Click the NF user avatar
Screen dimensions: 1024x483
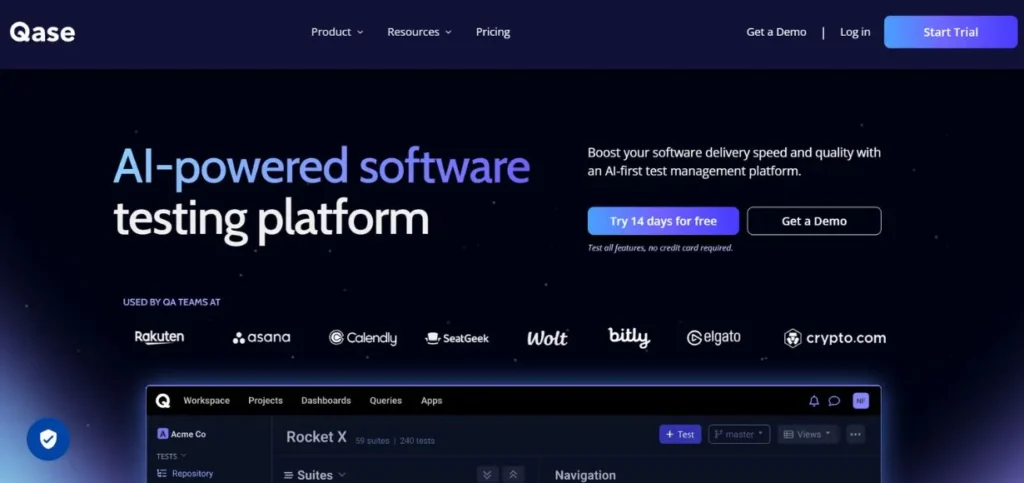click(x=861, y=401)
